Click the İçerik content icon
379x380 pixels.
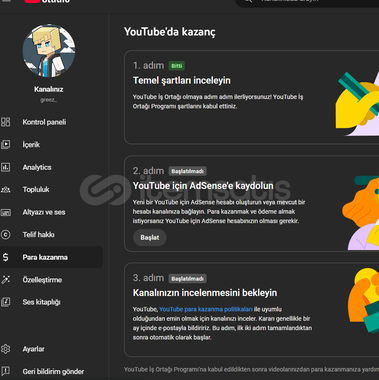point(5,144)
